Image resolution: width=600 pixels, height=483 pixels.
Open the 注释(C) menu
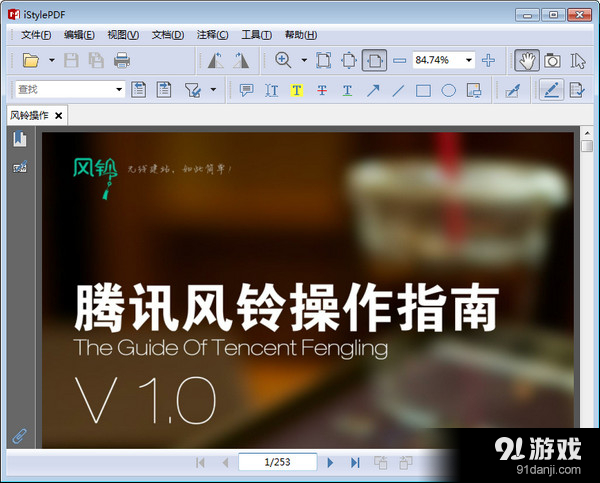[x=213, y=35]
